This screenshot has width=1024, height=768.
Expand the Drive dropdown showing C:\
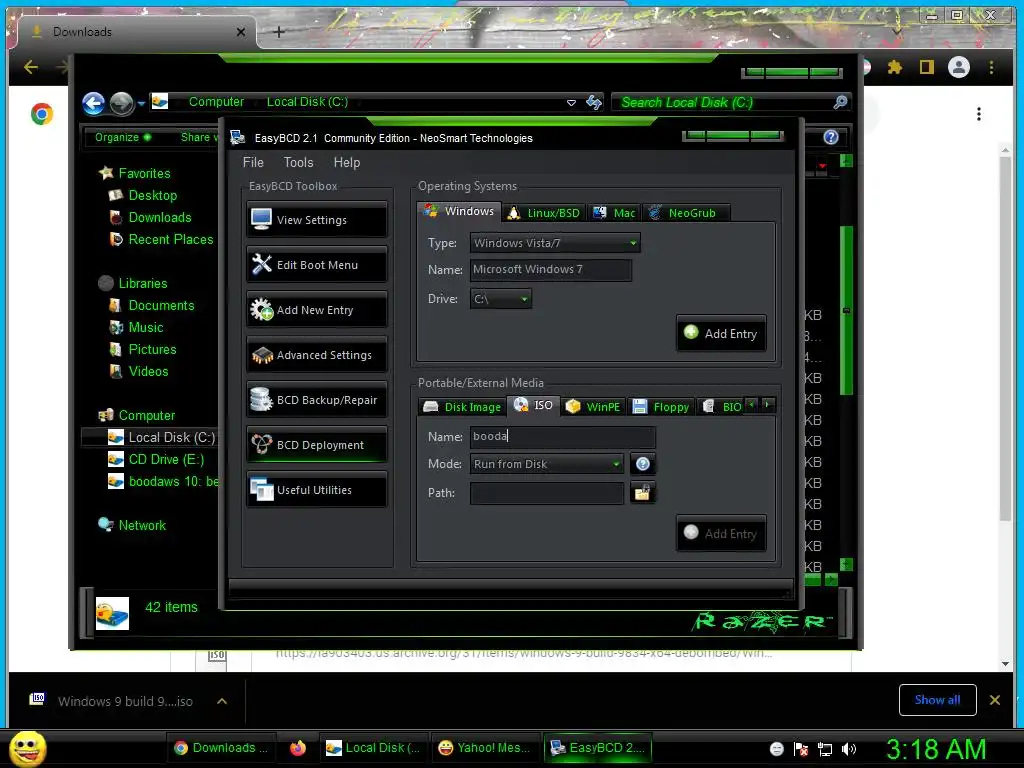[x=500, y=298]
